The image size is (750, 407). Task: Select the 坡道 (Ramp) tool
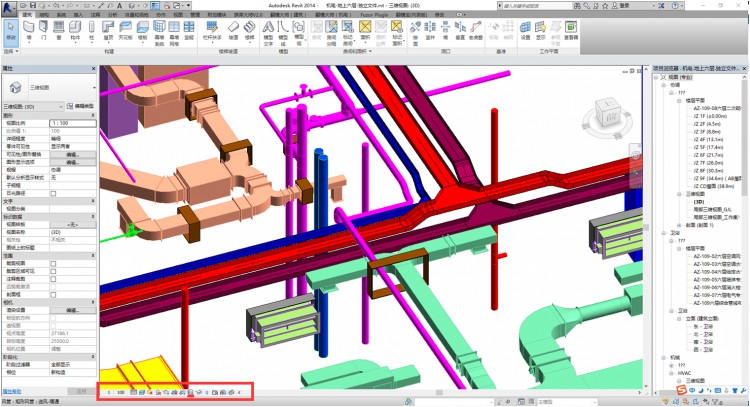tap(233, 30)
